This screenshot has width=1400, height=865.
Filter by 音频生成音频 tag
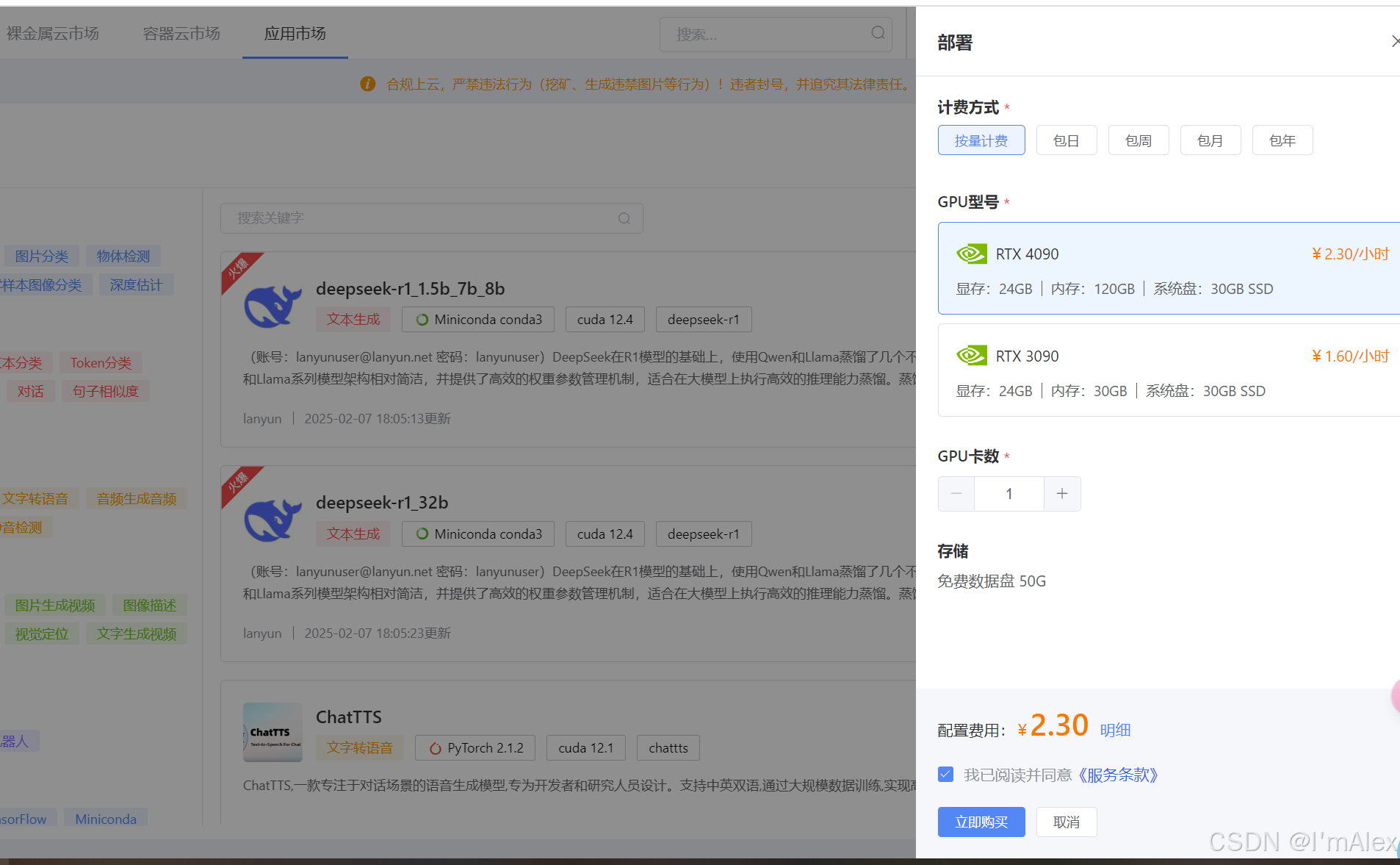137,498
